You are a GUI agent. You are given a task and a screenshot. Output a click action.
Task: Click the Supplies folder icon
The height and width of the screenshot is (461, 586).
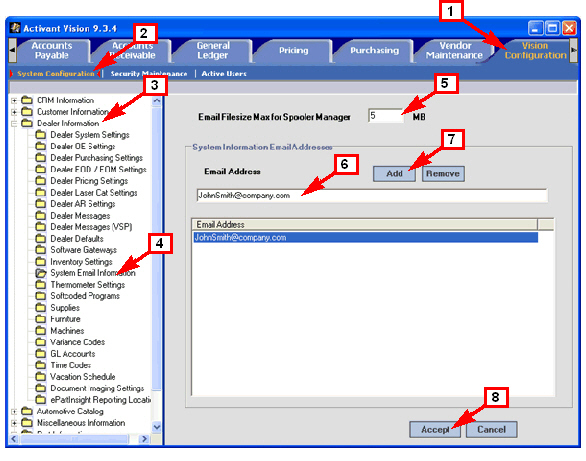(41, 307)
